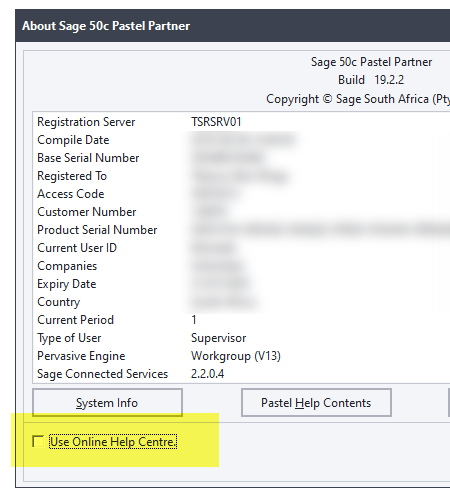Select the Customer Number label

tap(87, 212)
